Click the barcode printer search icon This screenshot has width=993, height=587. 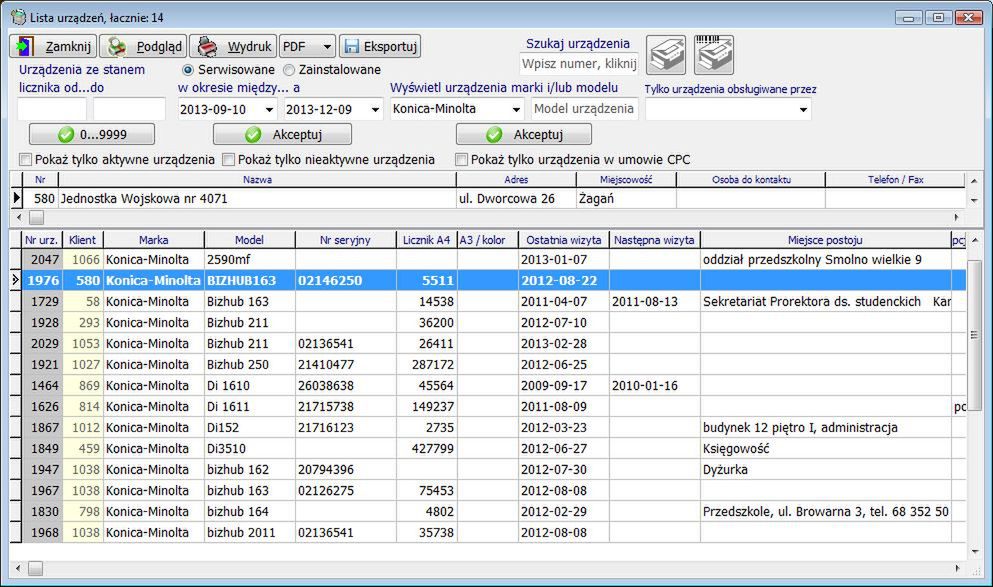point(714,55)
